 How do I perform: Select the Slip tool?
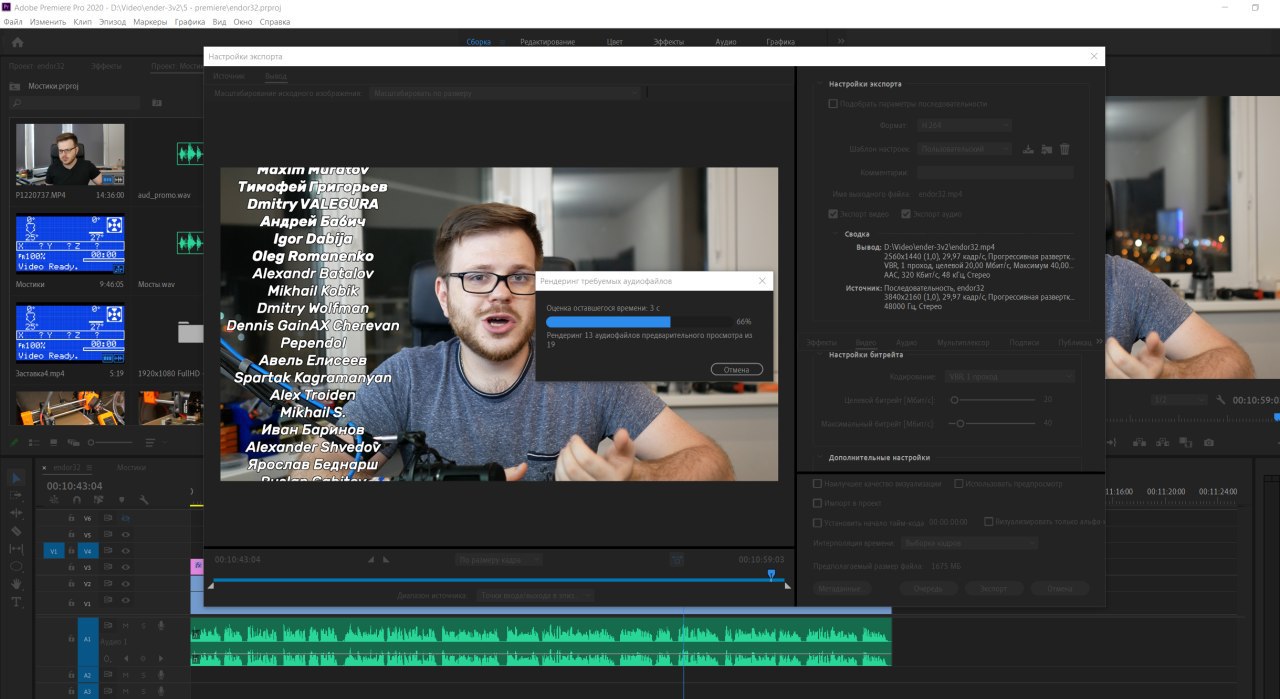pos(16,549)
